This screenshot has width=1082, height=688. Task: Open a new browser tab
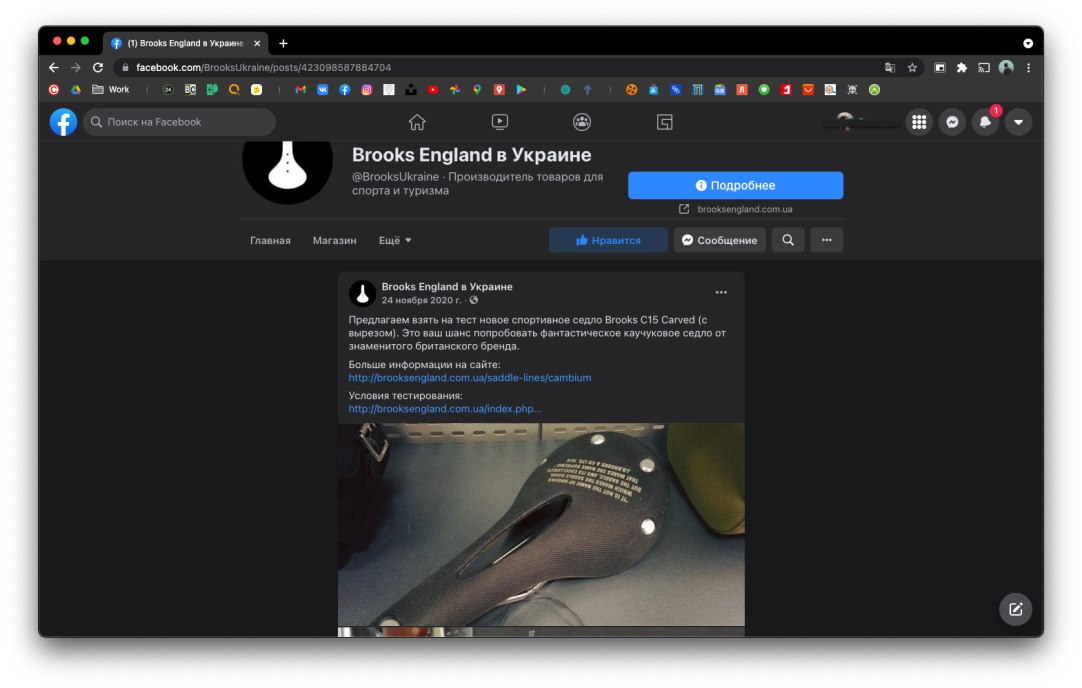point(283,43)
